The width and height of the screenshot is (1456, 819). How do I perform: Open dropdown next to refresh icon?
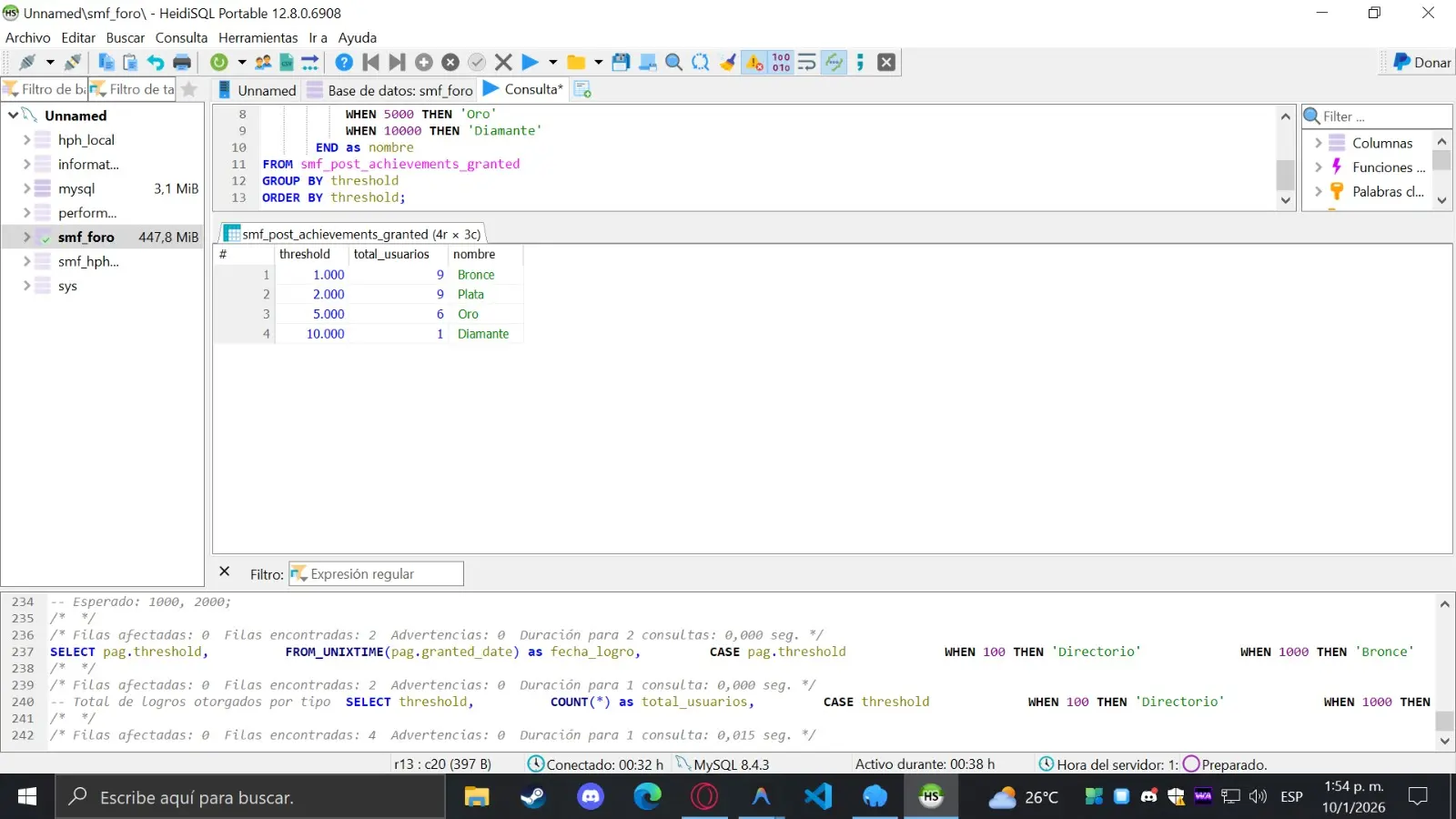coord(241,62)
